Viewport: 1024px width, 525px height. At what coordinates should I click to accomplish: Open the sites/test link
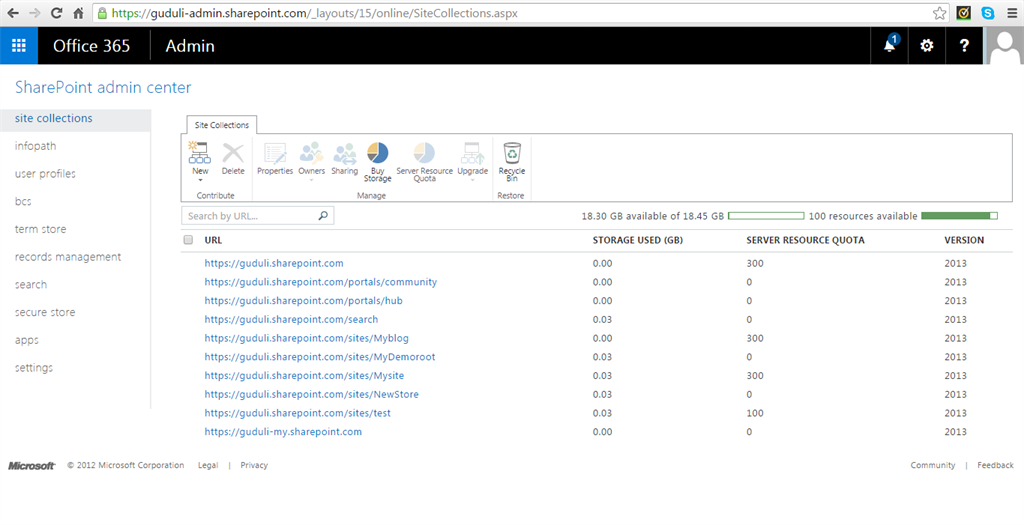coord(298,413)
